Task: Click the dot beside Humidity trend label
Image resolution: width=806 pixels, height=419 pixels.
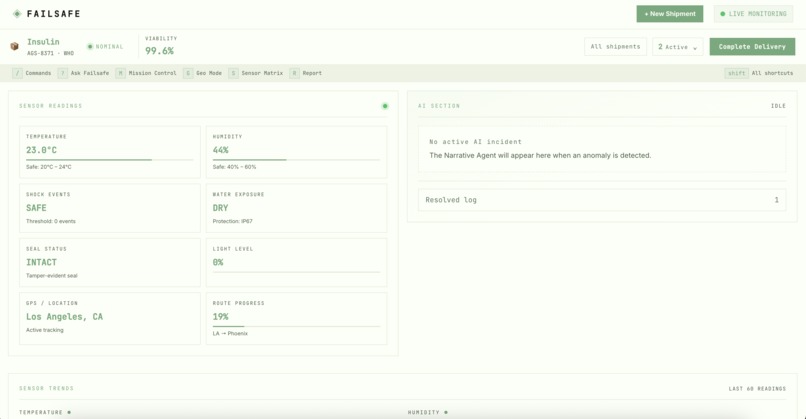Action: (446, 412)
